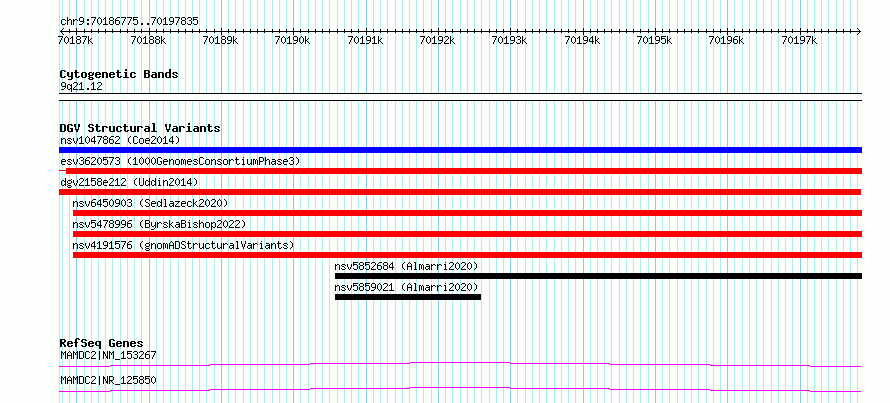Click the red dgv2158e212 variant bar
Screen dimensions: 890x403
coord(460,192)
